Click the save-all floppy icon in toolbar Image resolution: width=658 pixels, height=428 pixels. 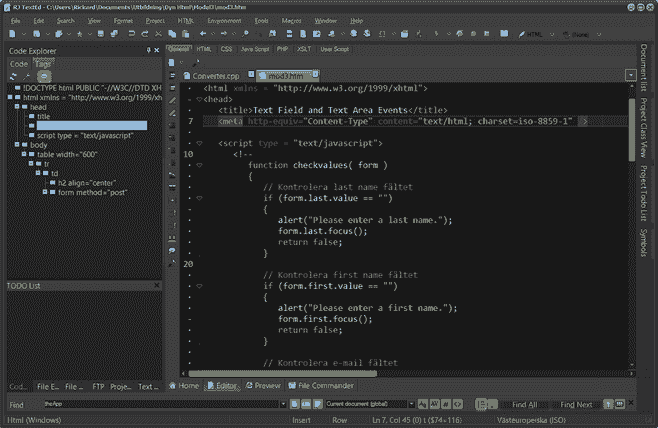pyautogui.click(x=114, y=34)
